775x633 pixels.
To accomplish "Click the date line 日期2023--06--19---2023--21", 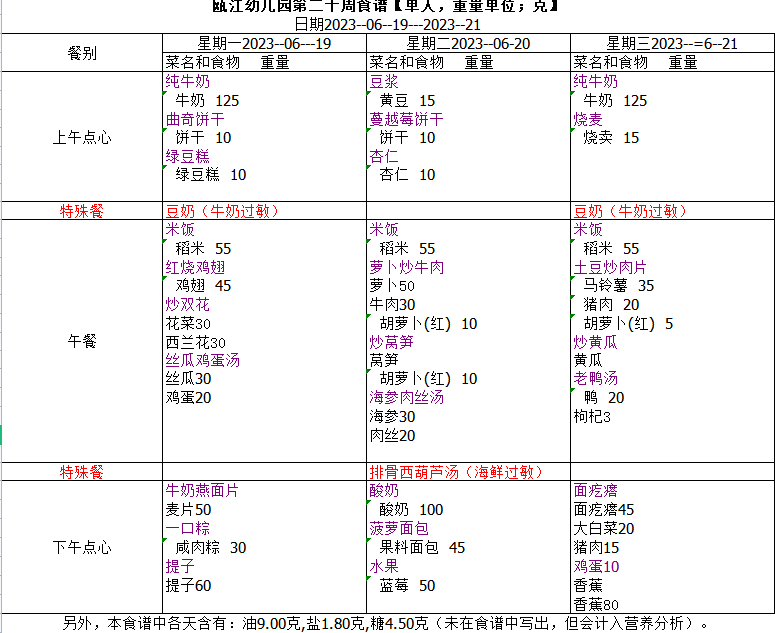I will [388, 24].
